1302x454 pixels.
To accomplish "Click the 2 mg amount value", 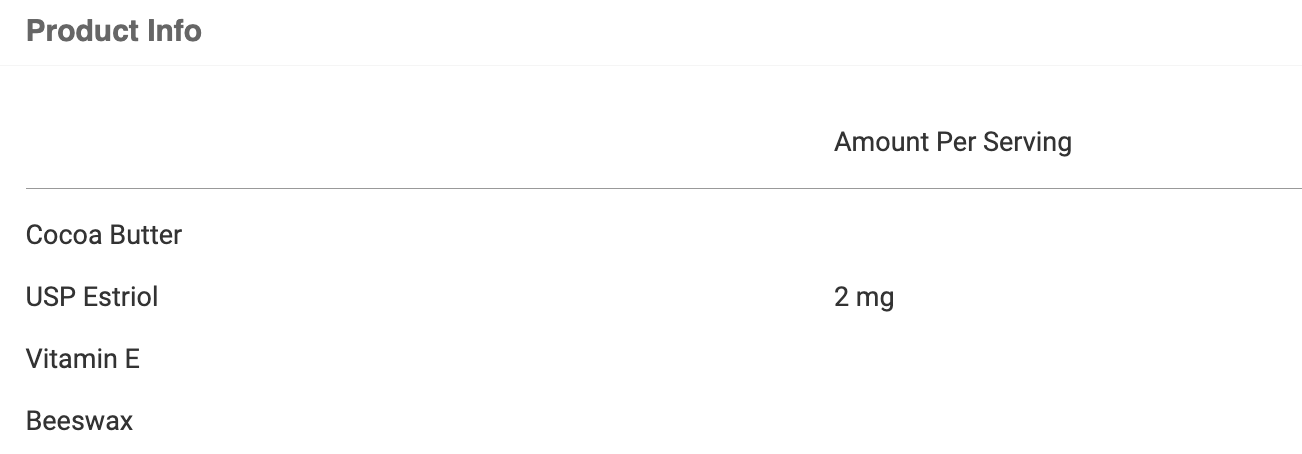I will coord(863,297).
